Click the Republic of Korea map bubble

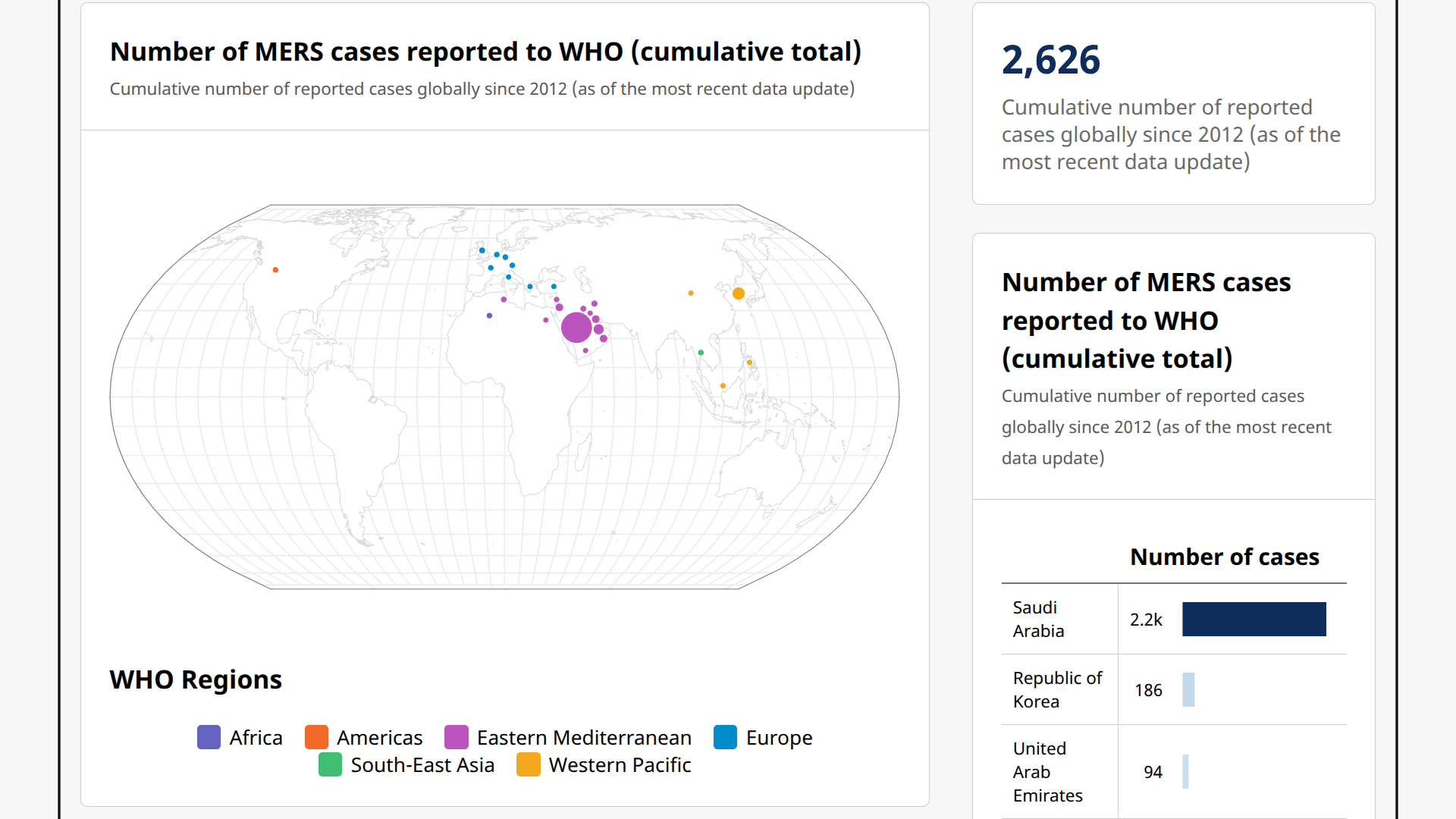[x=739, y=293]
